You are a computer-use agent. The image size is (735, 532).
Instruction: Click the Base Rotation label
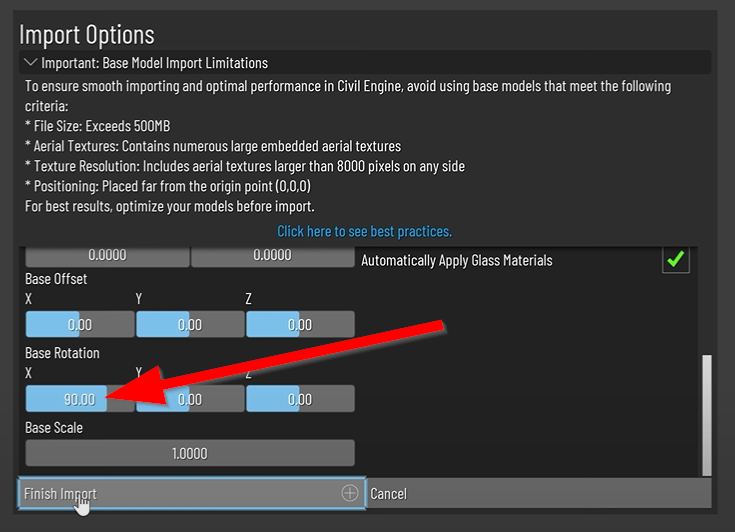tap(62, 353)
